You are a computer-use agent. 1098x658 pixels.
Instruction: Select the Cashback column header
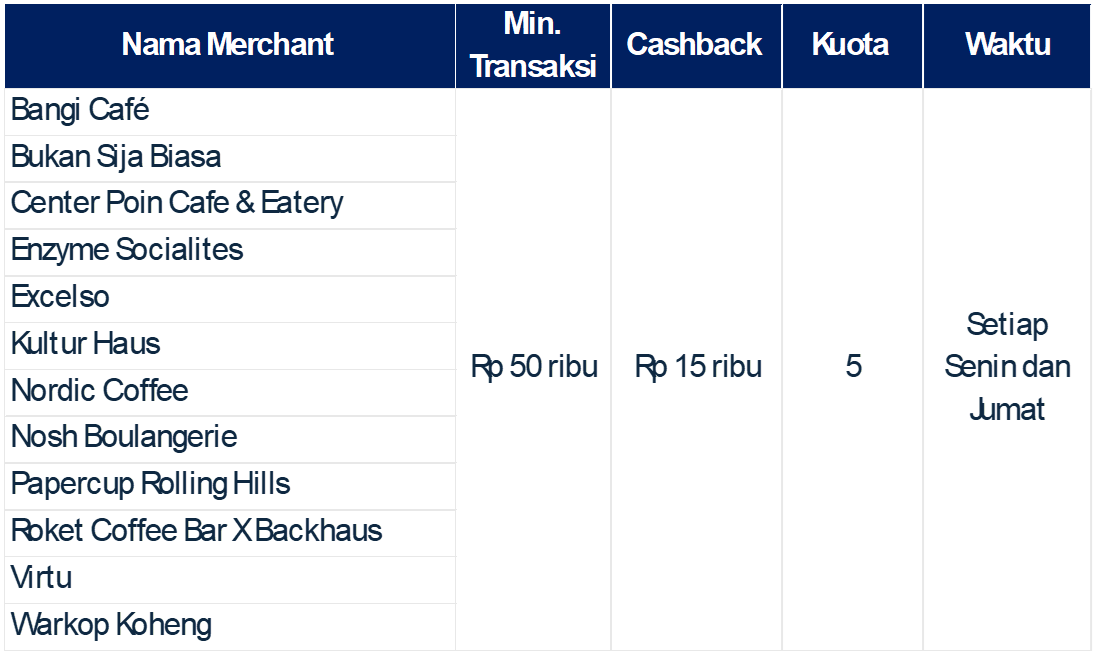point(695,45)
